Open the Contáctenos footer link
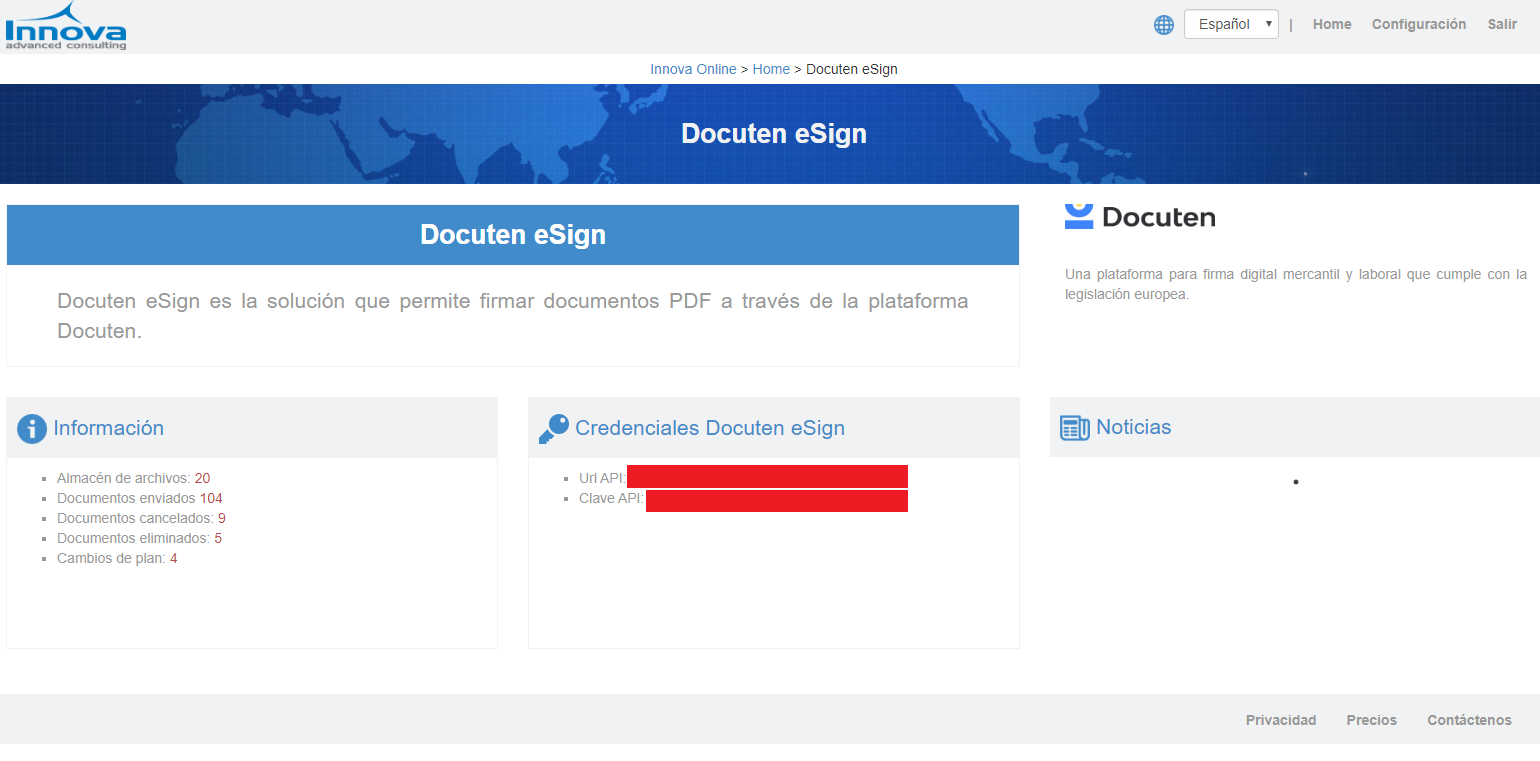Screen dimensions: 1540x761 tap(1469, 720)
